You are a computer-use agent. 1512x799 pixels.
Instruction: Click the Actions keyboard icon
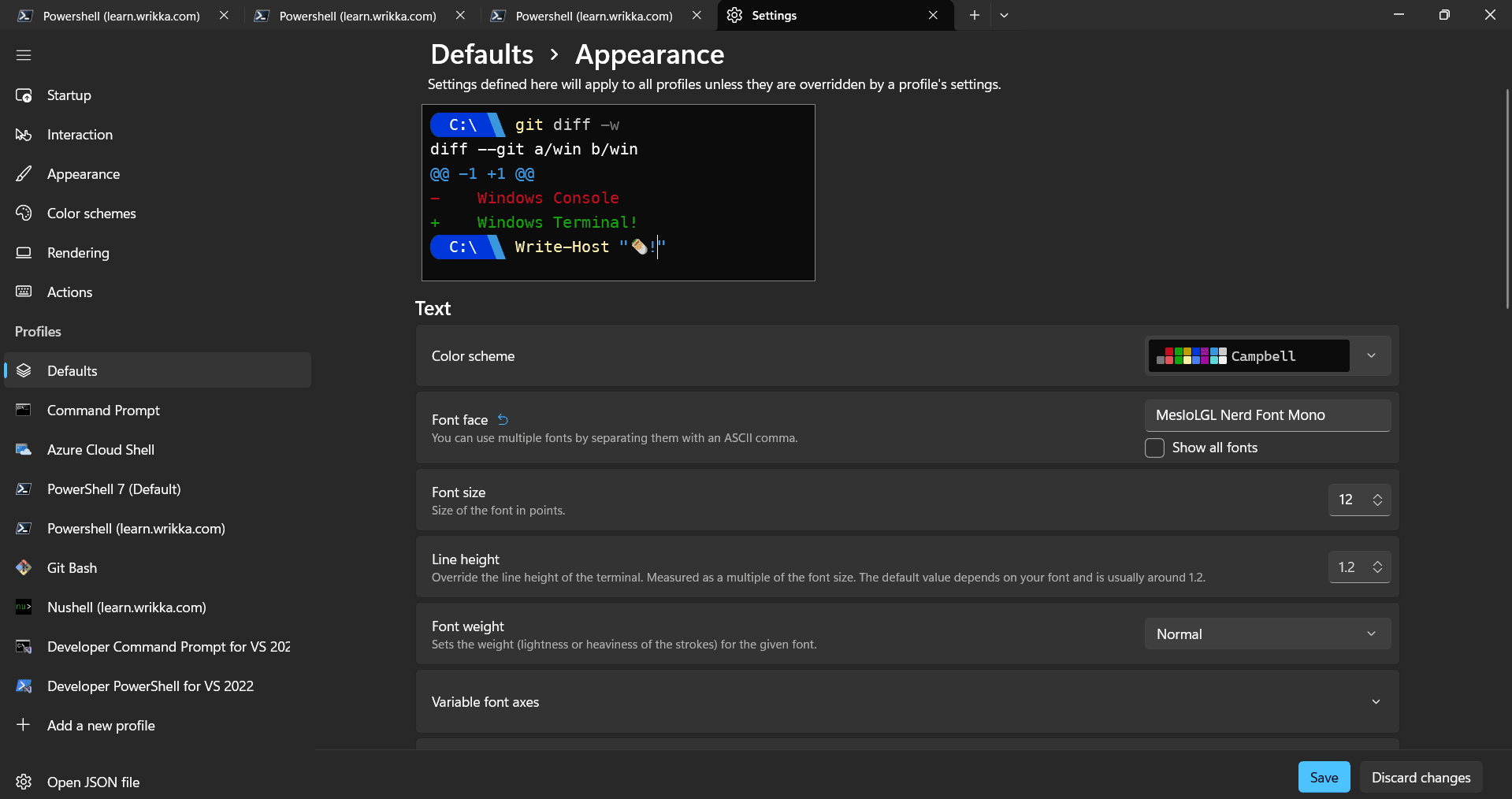point(24,292)
